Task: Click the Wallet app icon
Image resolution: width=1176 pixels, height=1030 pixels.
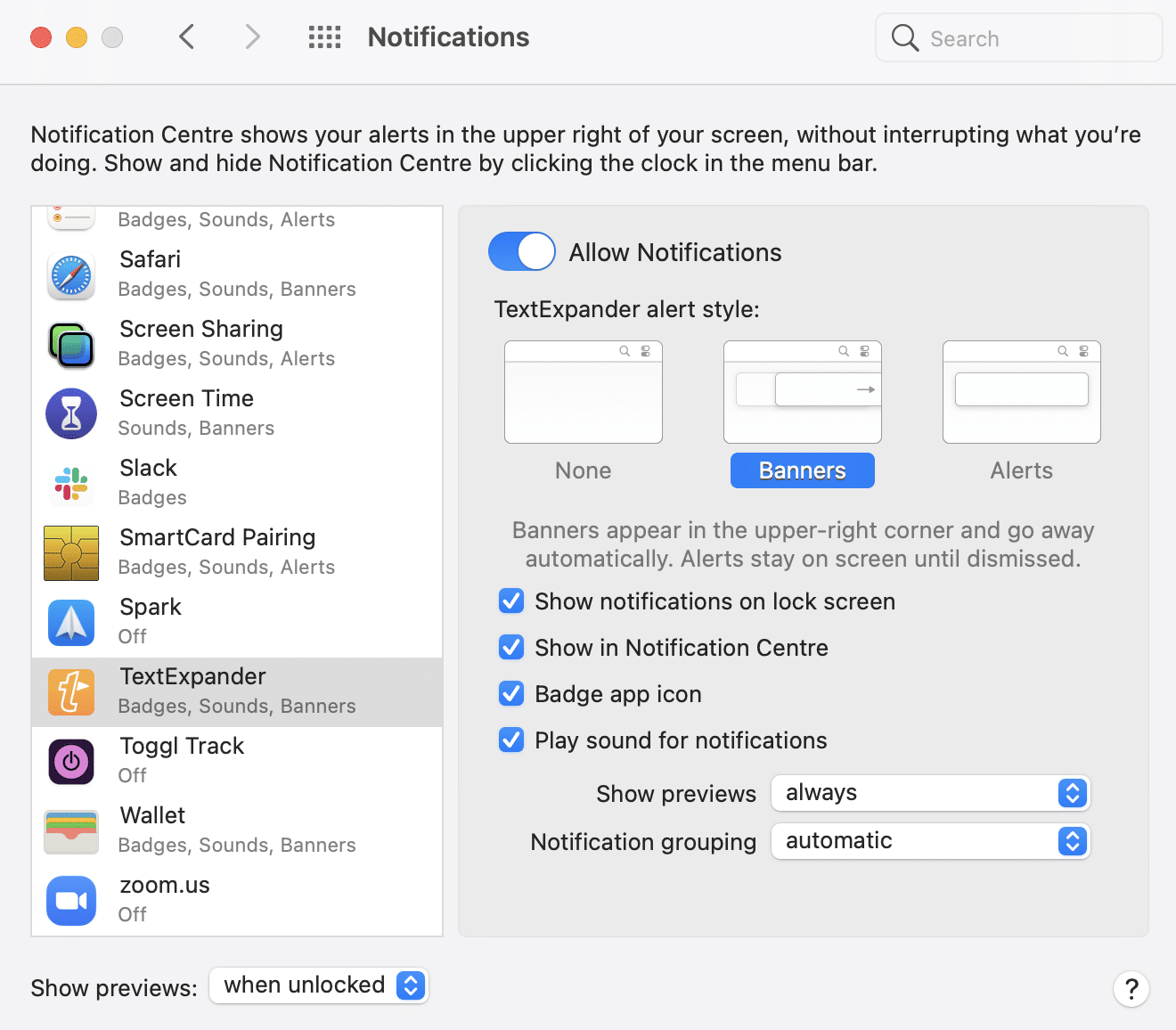Action: (71, 831)
